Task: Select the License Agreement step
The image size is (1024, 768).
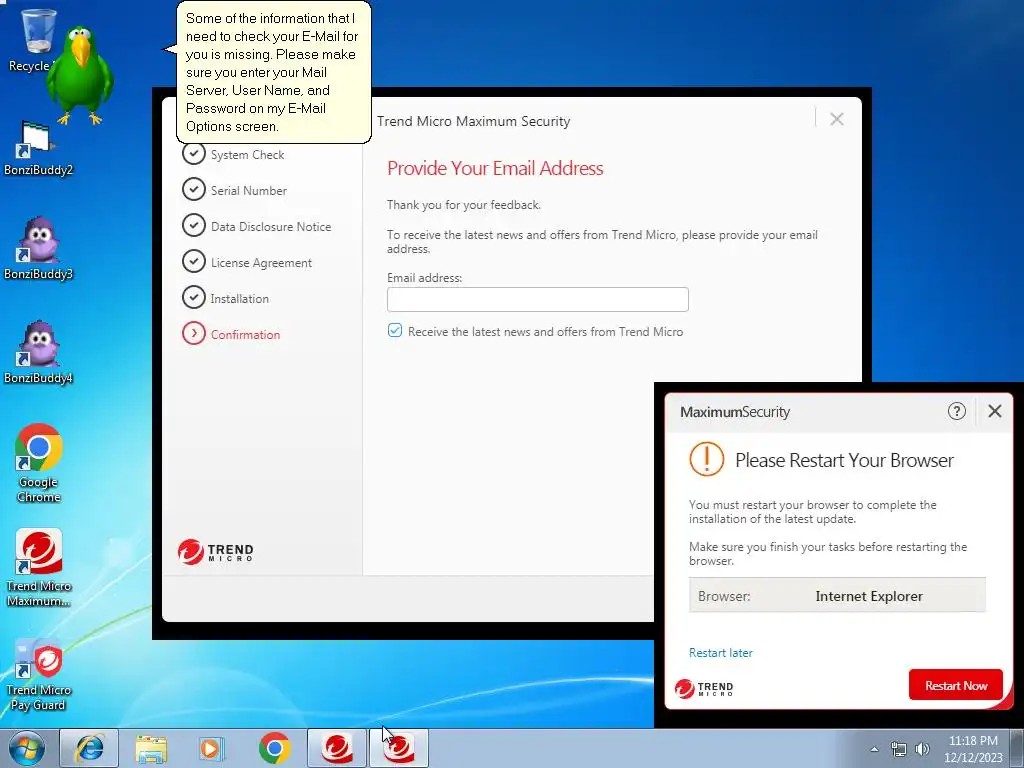Action: 247,262
